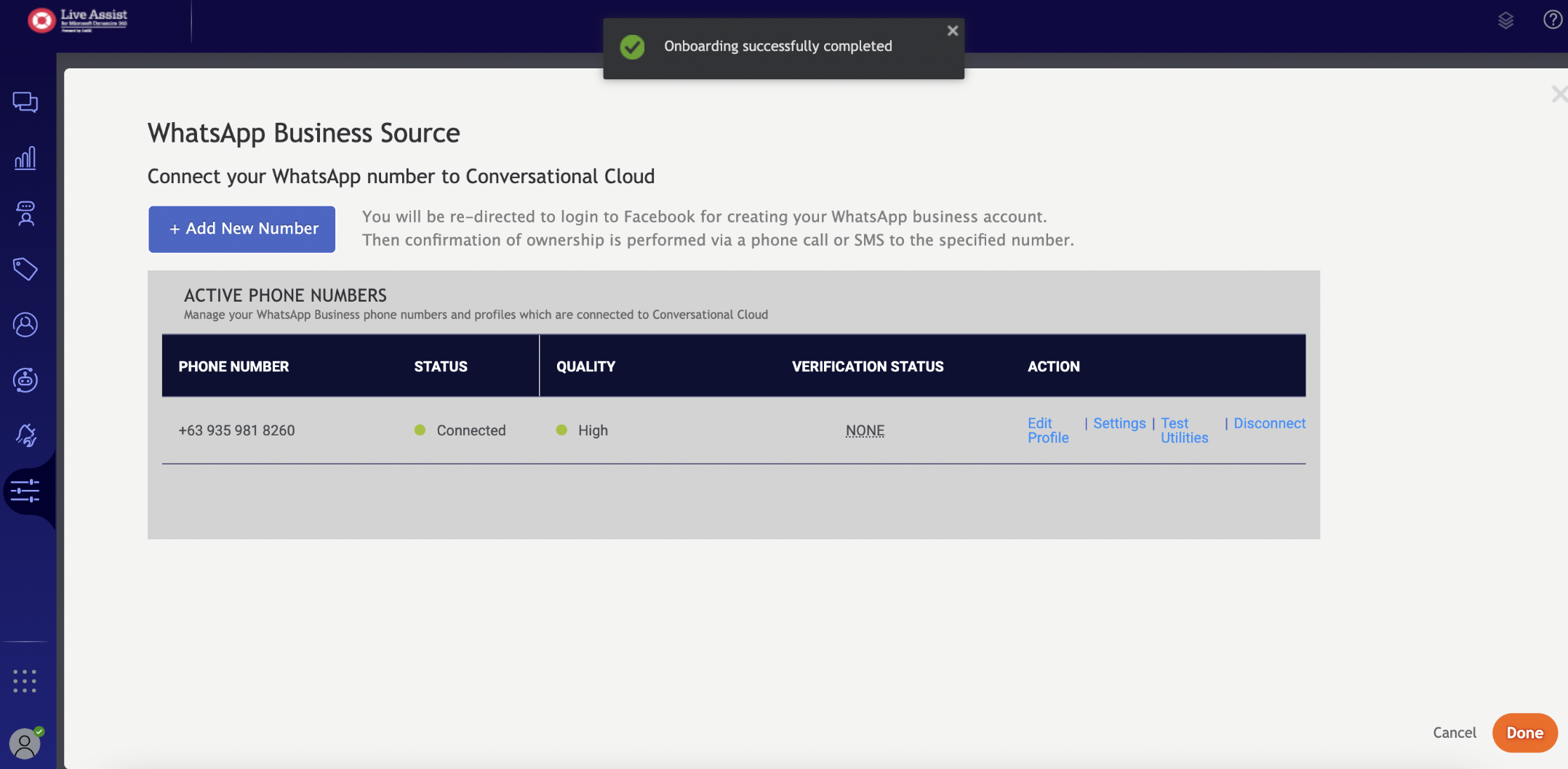Screen dimensions: 1568x769
Task: Open the layers stack icon in top bar
Action: tap(1505, 20)
